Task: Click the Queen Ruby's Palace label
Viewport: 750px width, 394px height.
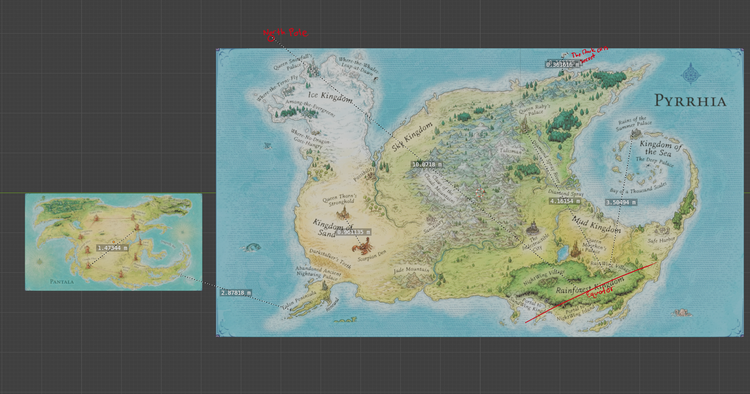Action: tap(535, 109)
